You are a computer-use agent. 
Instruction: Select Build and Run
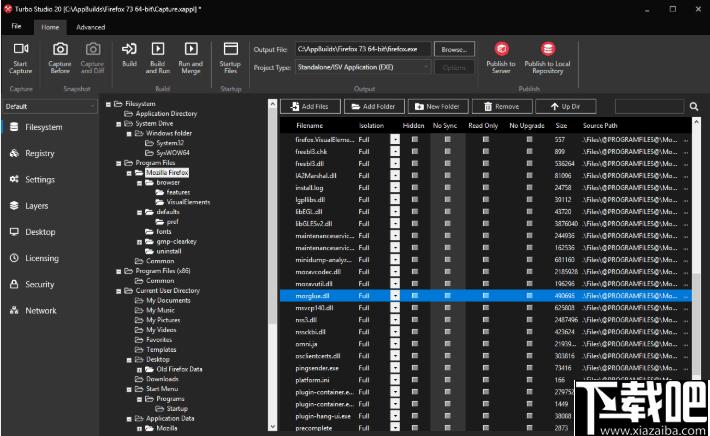(x=158, y=57)
